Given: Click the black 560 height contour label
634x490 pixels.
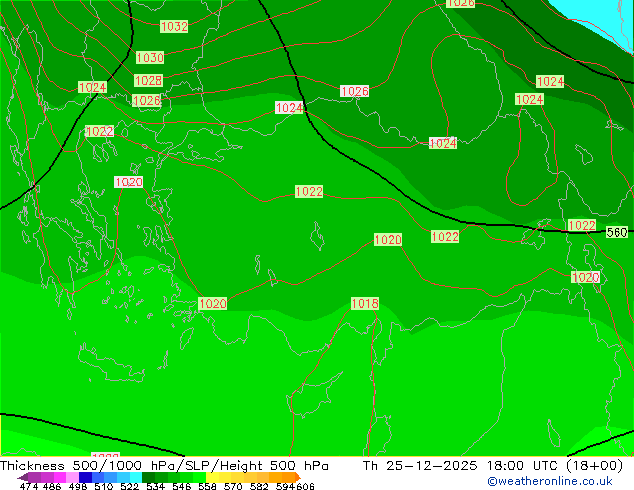Looking at the screenshot, I should (x=617, y=232).
